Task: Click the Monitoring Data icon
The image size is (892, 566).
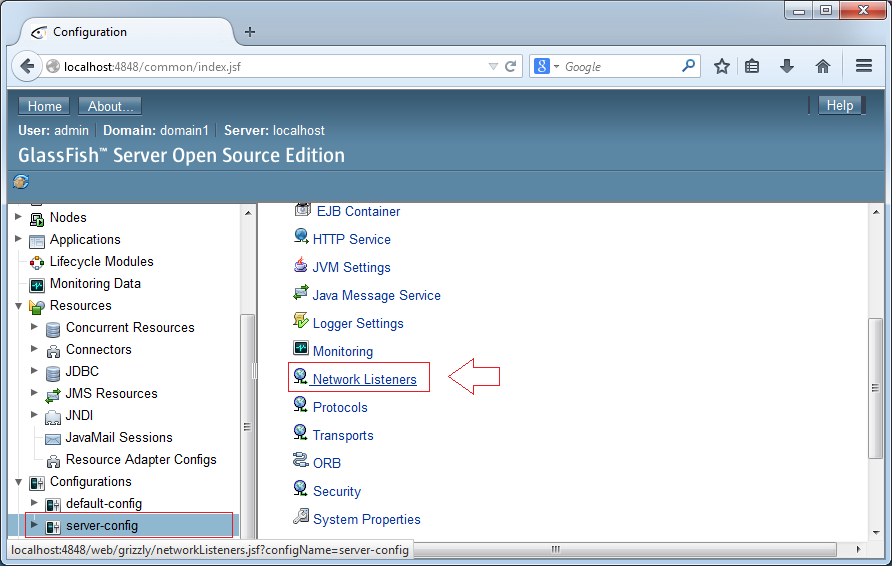Action: pyautogui.click(x=37, y=284)
